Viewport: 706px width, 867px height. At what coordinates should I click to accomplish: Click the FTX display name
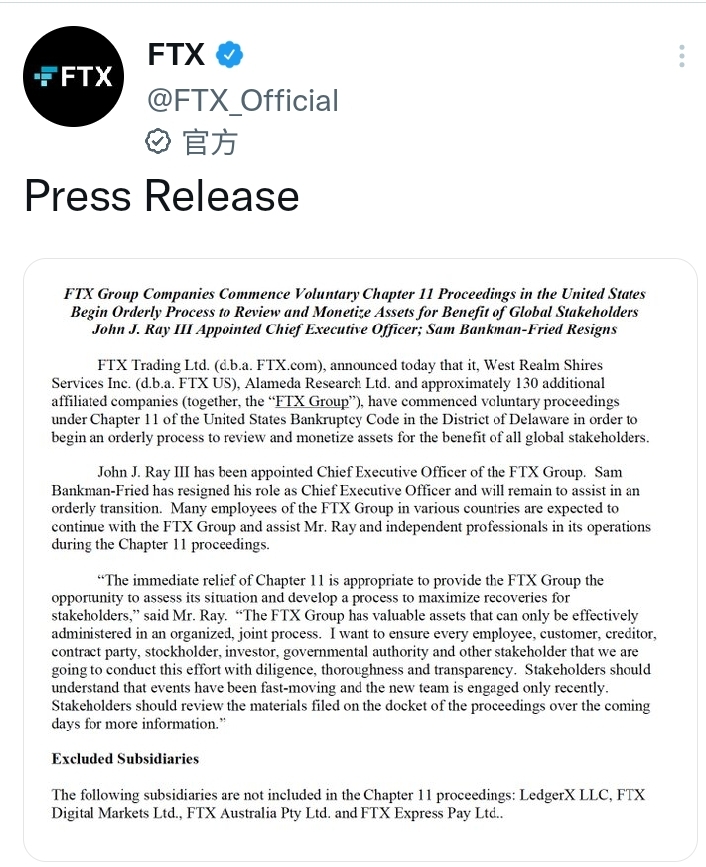[x=176, y=54]
